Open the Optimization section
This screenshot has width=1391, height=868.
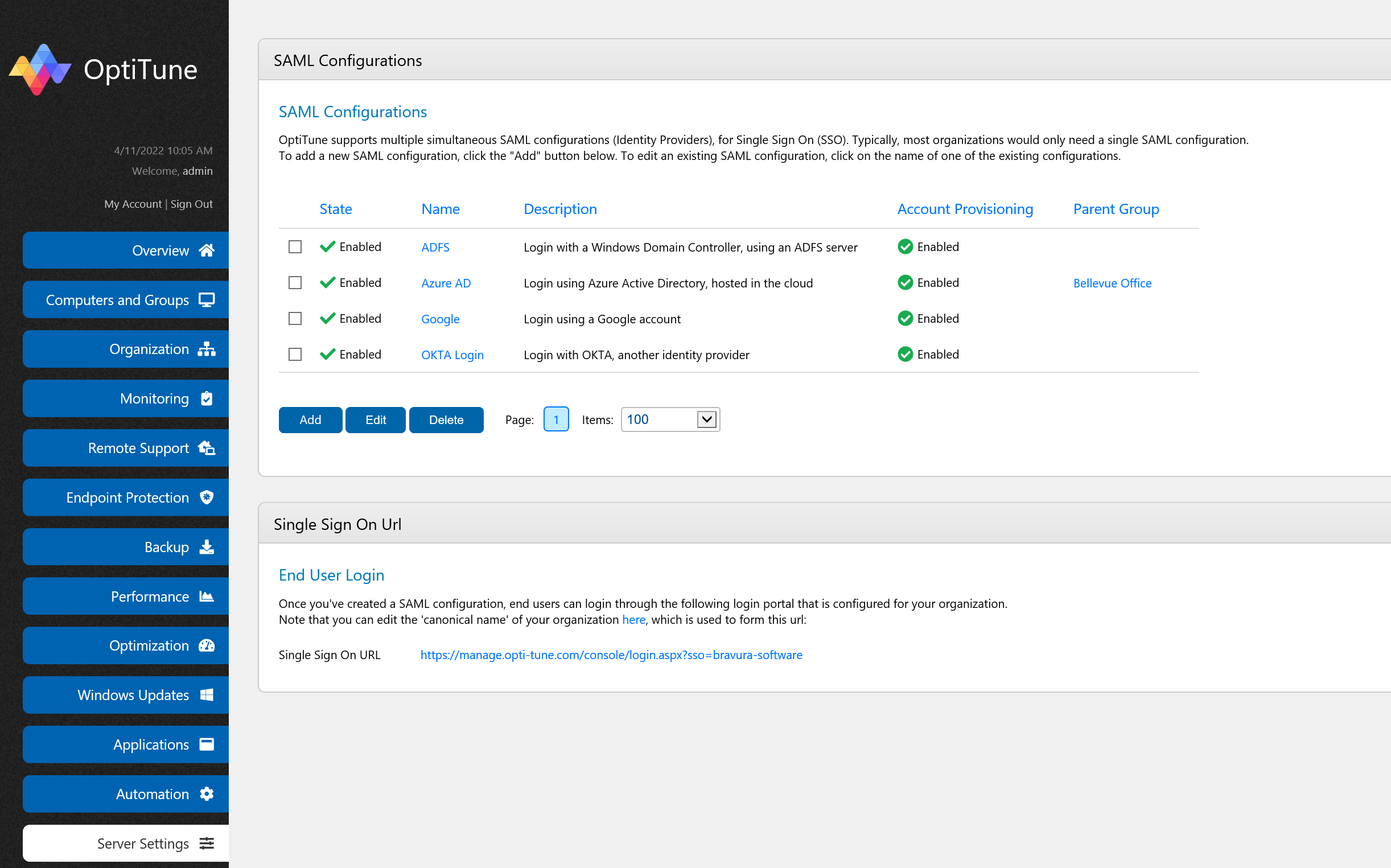pos(126,646)
